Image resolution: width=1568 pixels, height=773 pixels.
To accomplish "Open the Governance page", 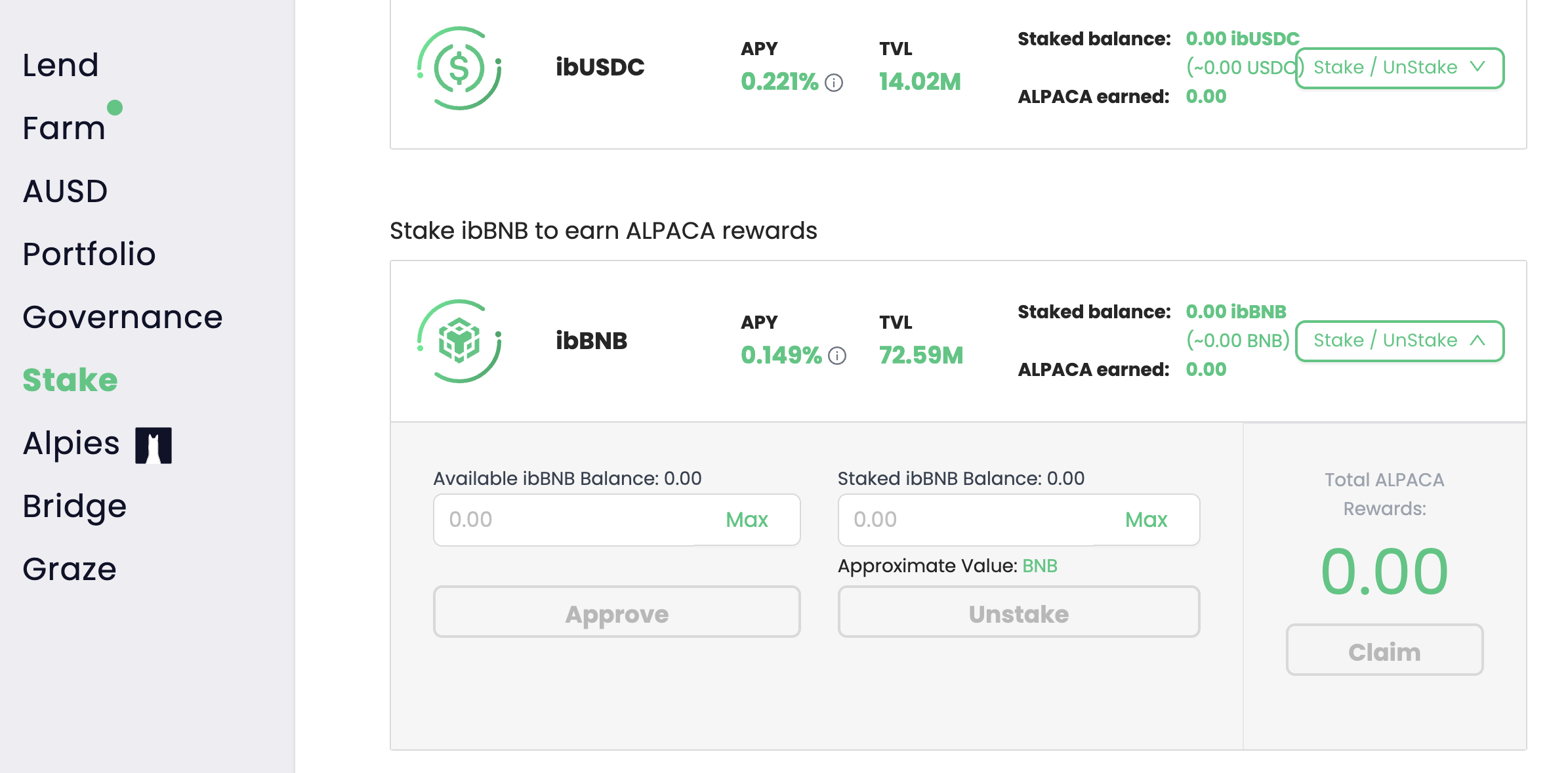I will point(123,317).
